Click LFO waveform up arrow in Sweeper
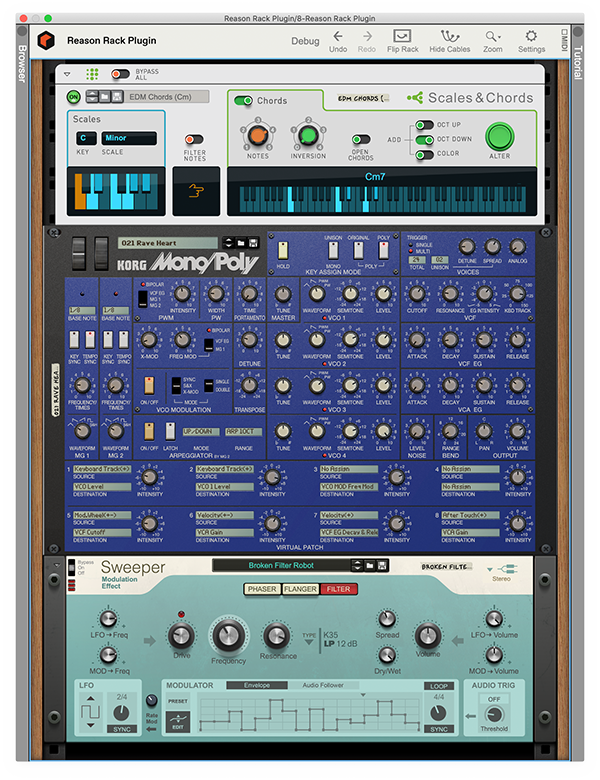This screenshot has height=780, width=600. coord(91,698)
